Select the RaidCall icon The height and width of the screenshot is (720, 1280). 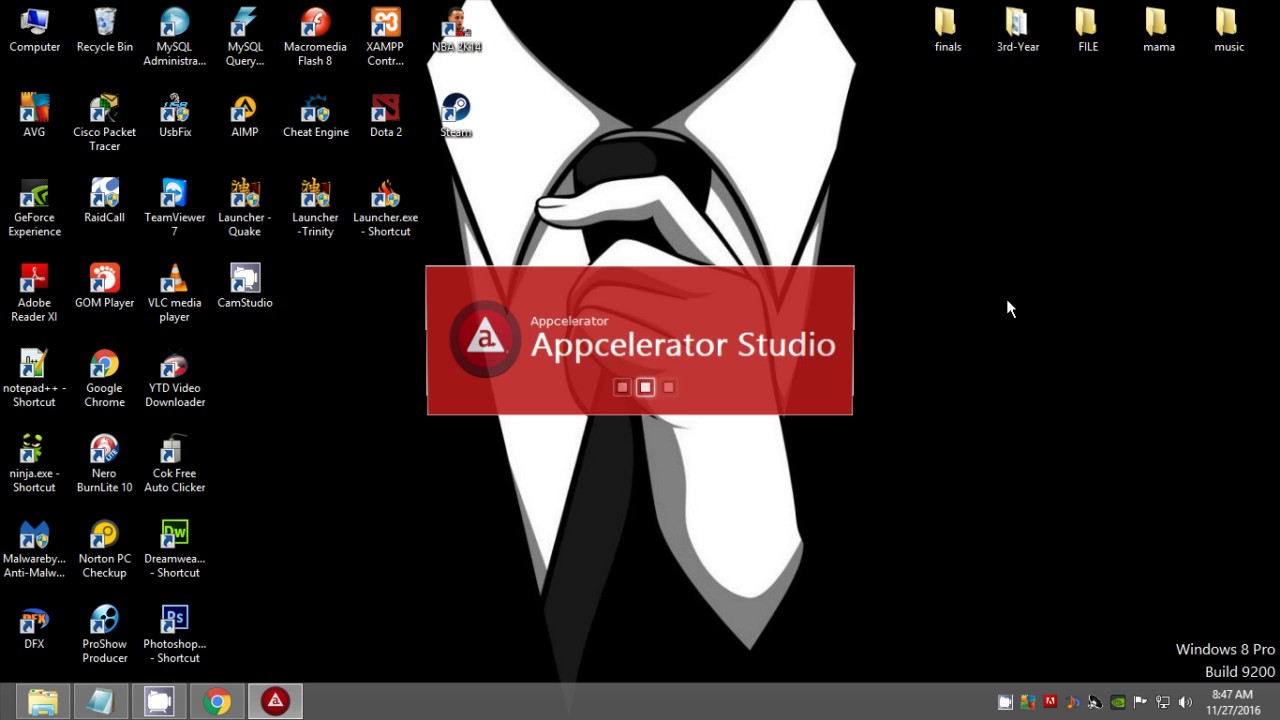pyautogui.click(x=105, y=201)
